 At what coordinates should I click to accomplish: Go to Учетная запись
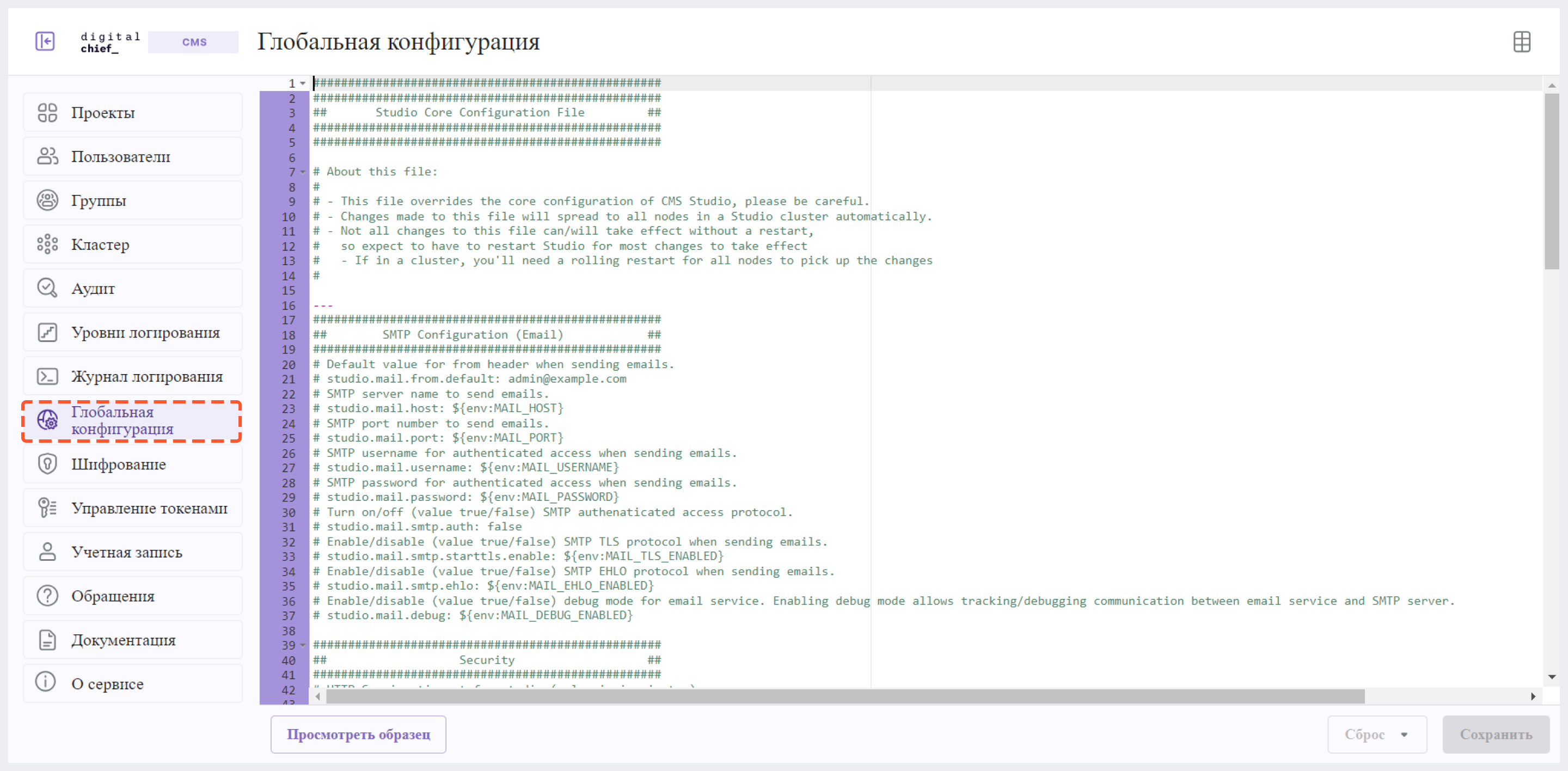click(133, 552)
